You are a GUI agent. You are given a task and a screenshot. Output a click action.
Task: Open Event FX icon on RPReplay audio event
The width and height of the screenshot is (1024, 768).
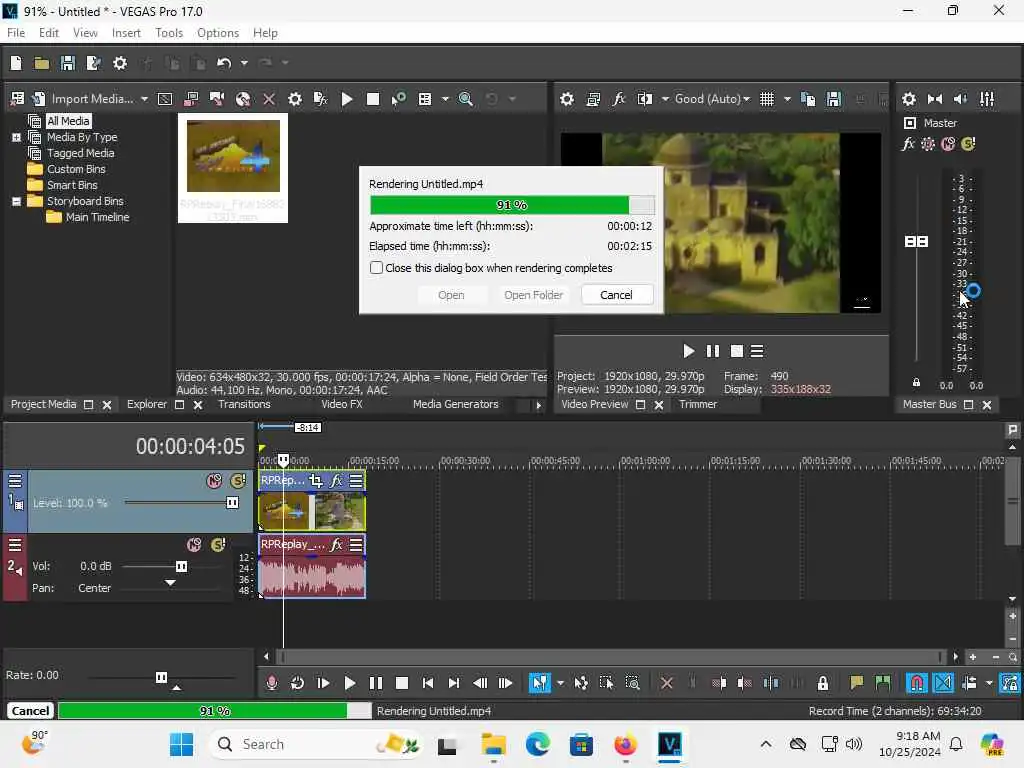click(336, 545)
